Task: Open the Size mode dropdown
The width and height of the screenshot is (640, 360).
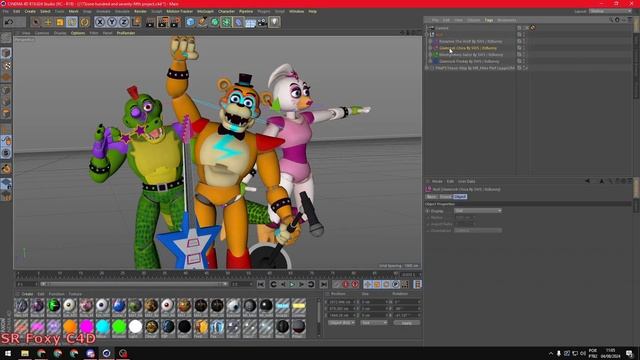Action: pos(373,322)
